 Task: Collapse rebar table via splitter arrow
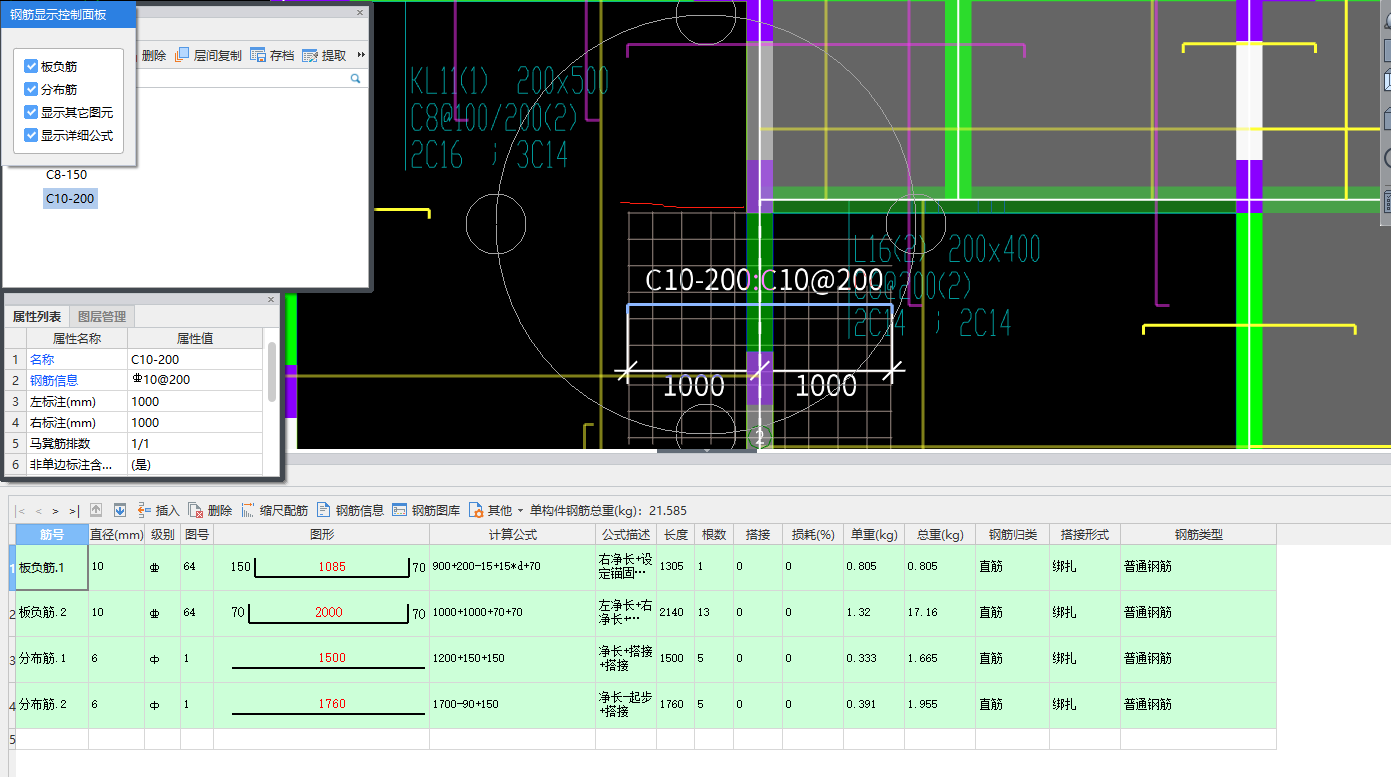click(707, 451)
